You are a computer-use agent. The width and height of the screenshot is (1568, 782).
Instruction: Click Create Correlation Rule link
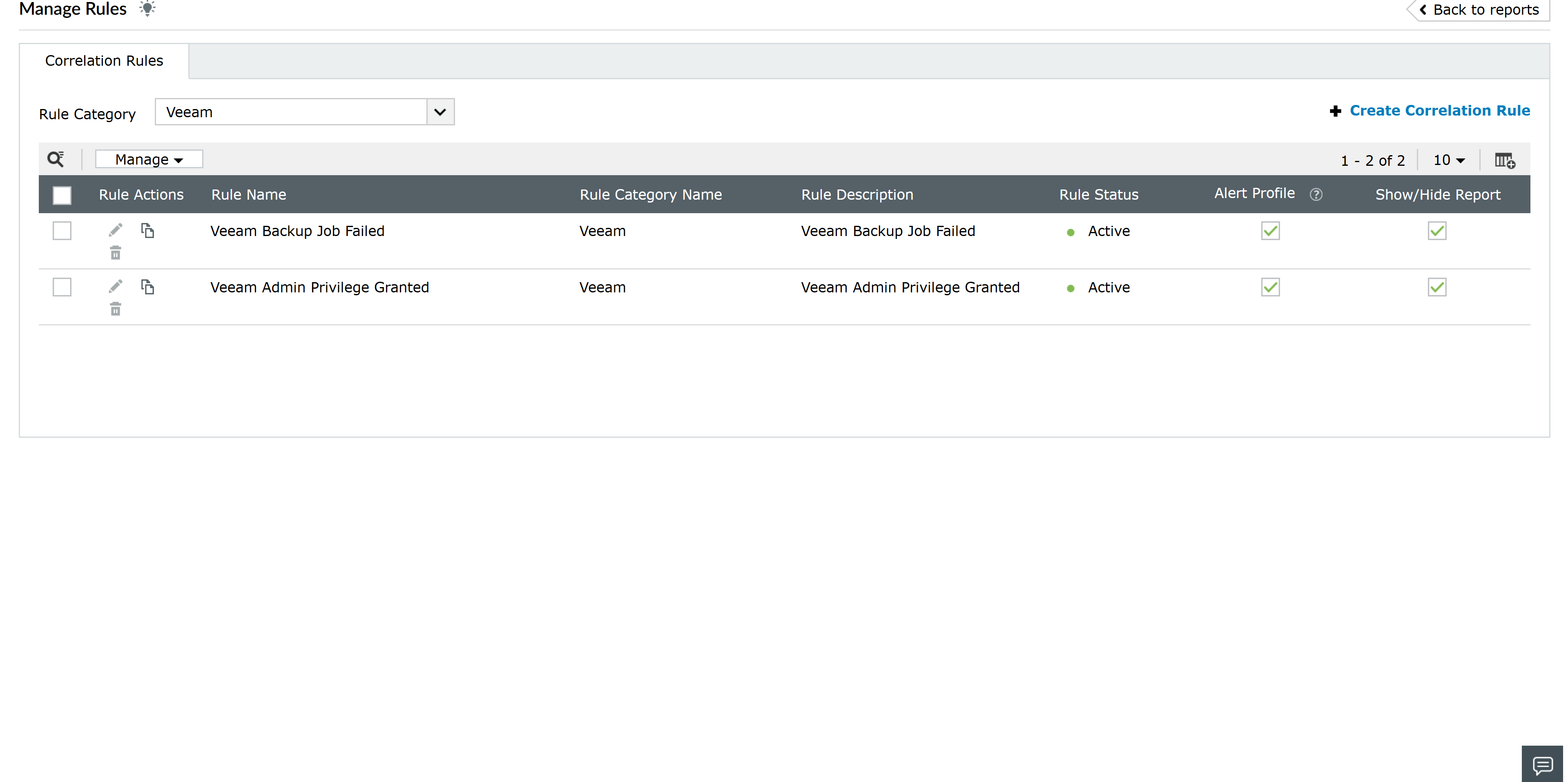coord(1439,111)
